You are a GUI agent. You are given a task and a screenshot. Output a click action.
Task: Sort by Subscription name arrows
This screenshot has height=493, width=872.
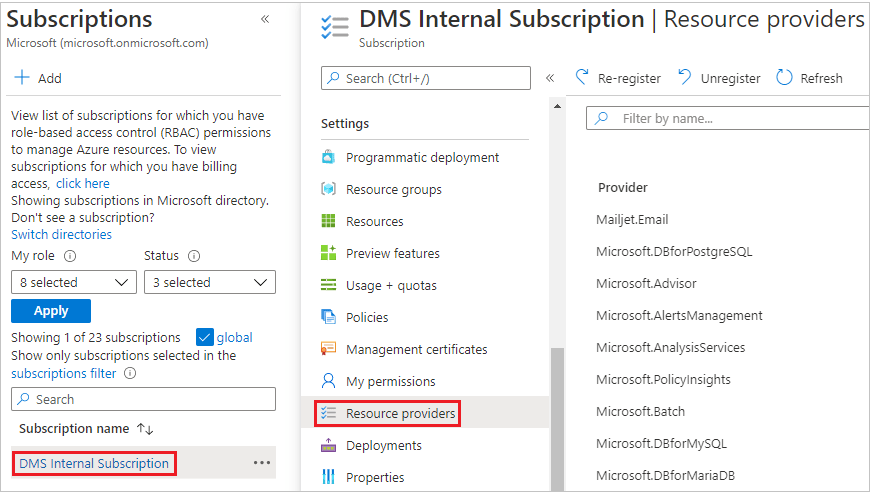click(x=145, y=429)
